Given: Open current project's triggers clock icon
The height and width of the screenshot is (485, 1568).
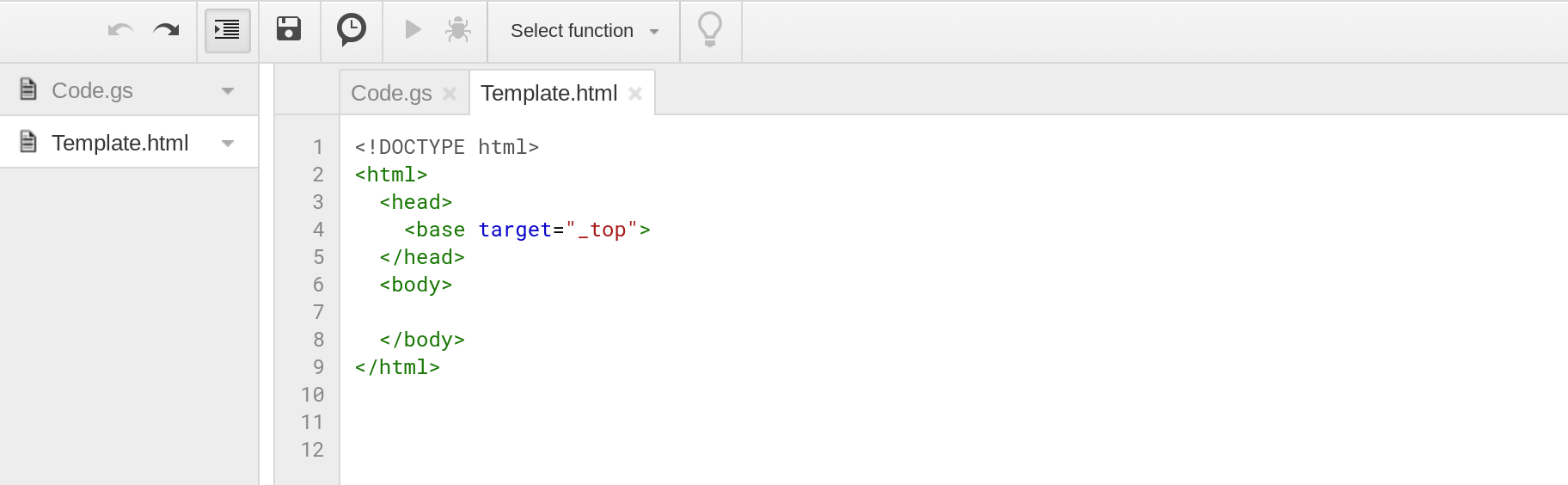Looking at the screenshot, I should (351, 29).
